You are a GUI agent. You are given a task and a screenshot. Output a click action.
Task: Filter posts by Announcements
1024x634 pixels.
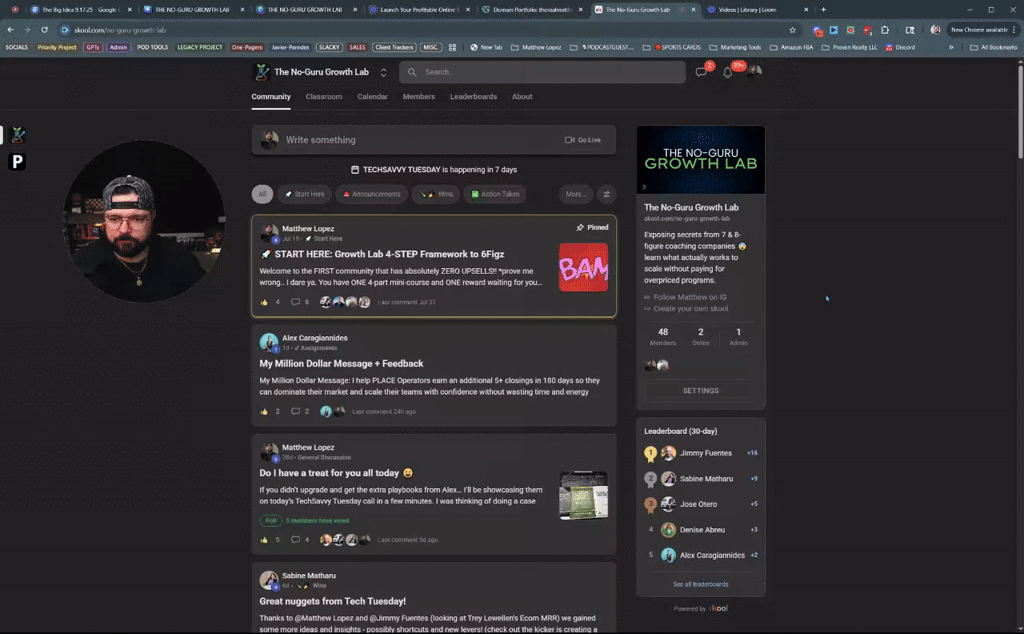372,194
